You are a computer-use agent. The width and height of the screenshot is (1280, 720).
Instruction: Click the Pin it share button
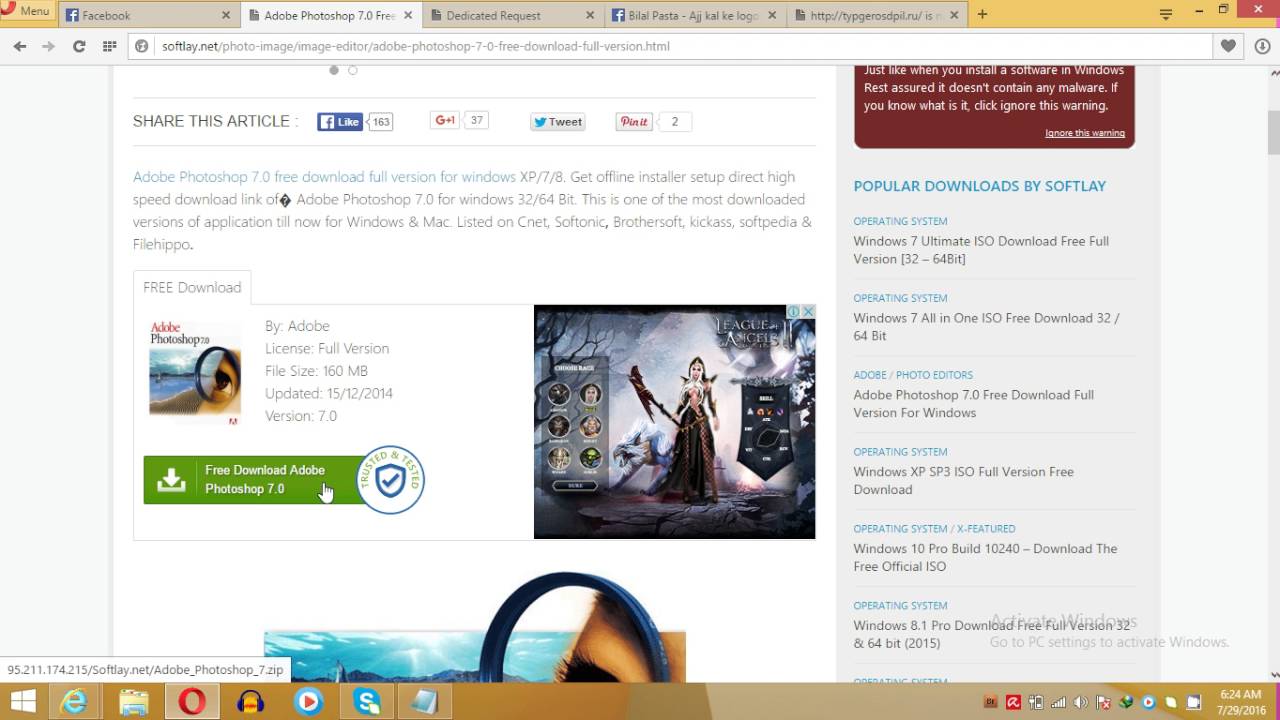(634, 122)
